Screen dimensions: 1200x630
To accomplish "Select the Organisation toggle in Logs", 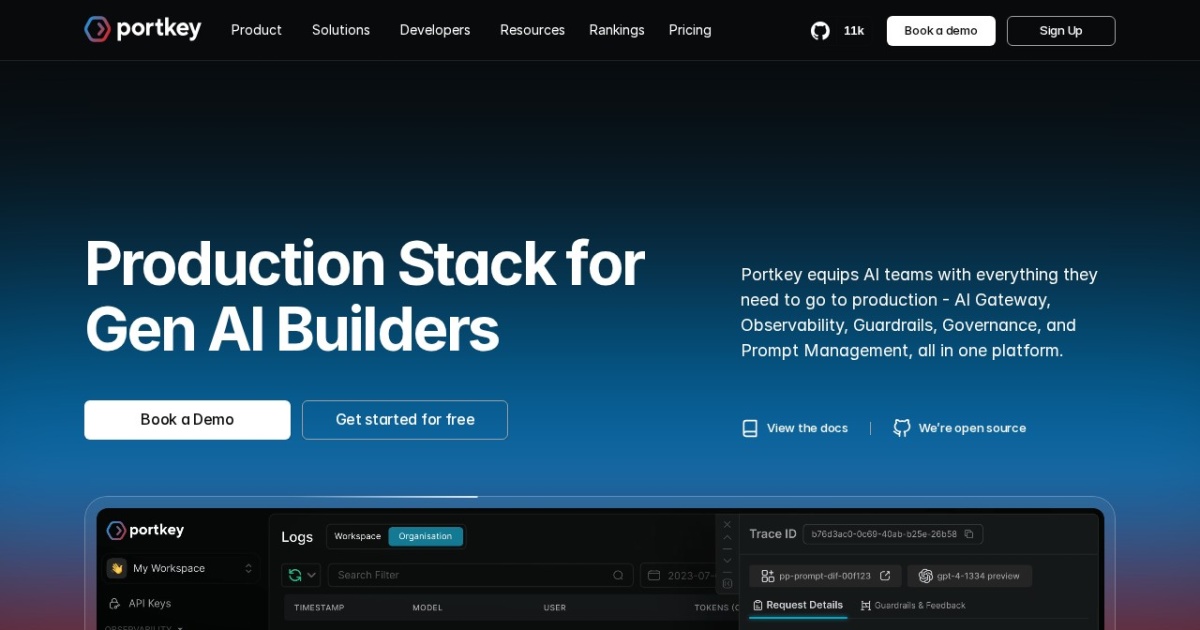I will [426, 536].
